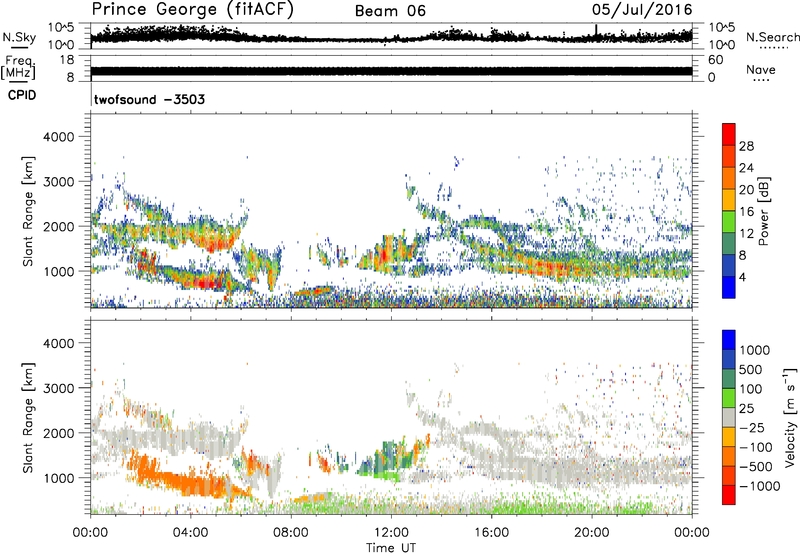The image size is (800, 554).
Task: Select the "Freq. [MHz]" axis label
Action: (18, 68)
